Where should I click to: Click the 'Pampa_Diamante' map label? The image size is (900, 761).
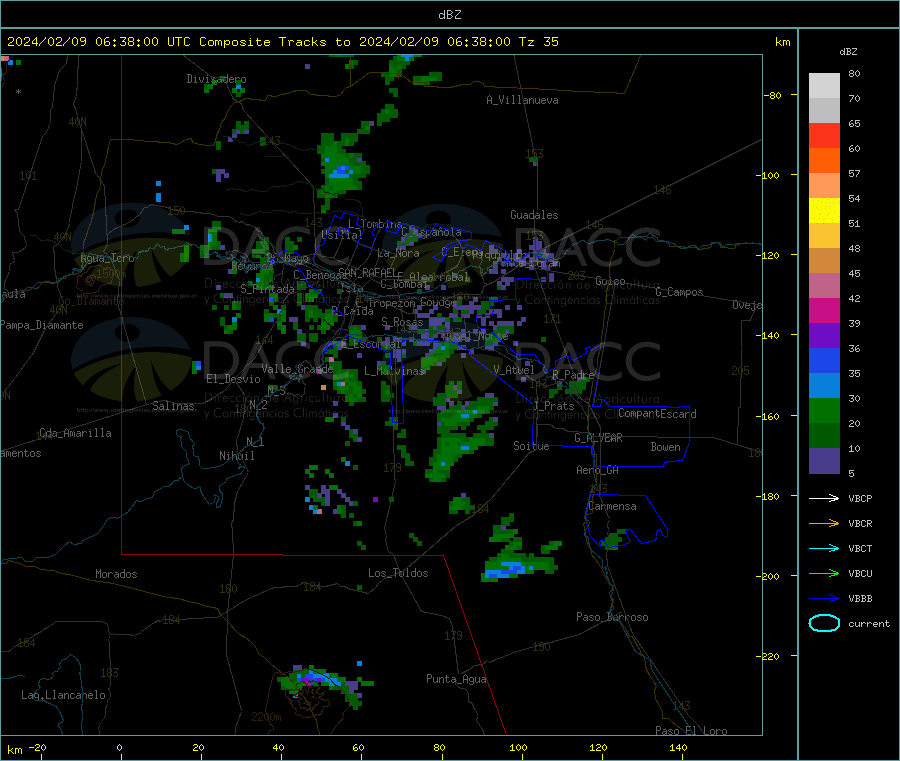click(42, 325)
